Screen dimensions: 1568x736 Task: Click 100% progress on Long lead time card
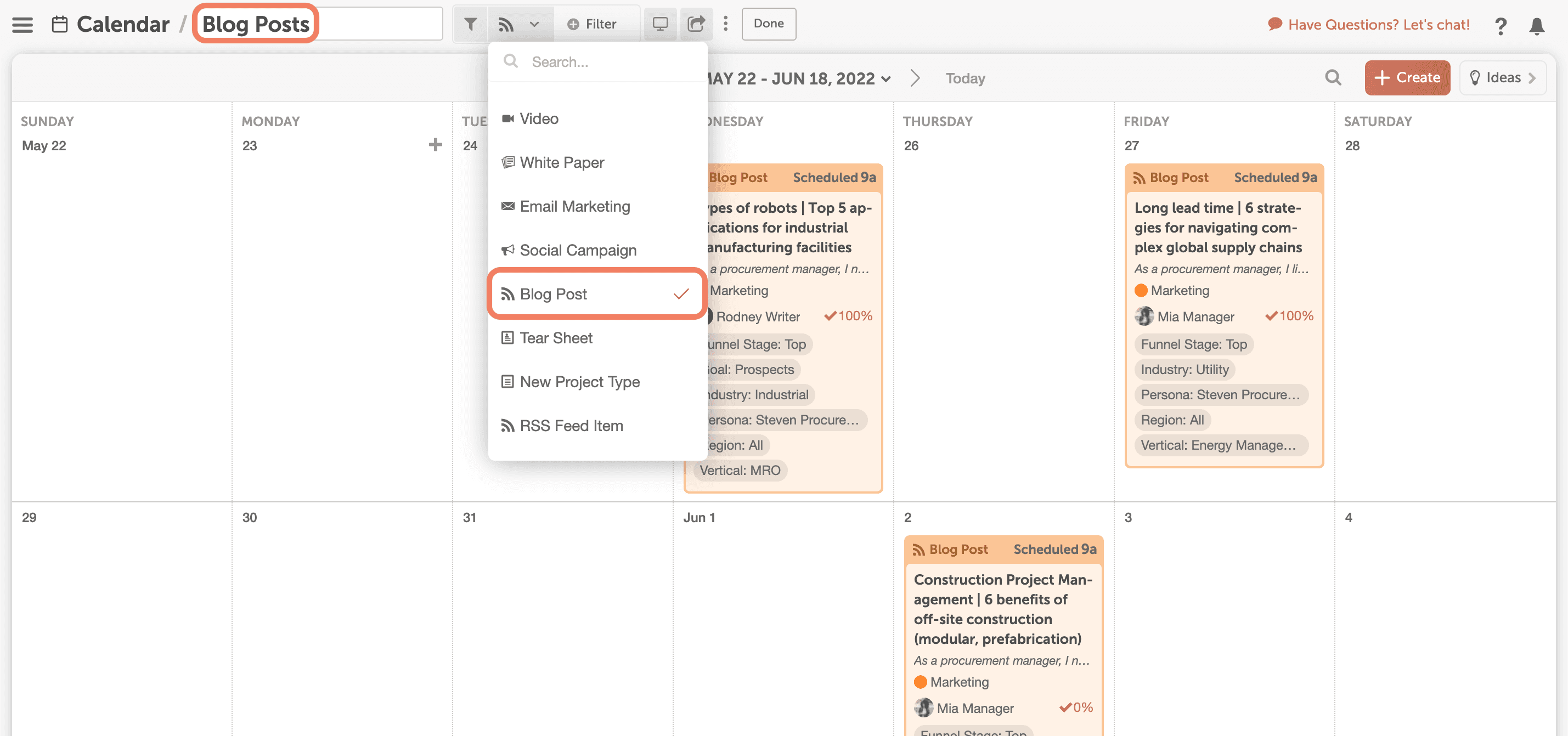[1289, 316]
